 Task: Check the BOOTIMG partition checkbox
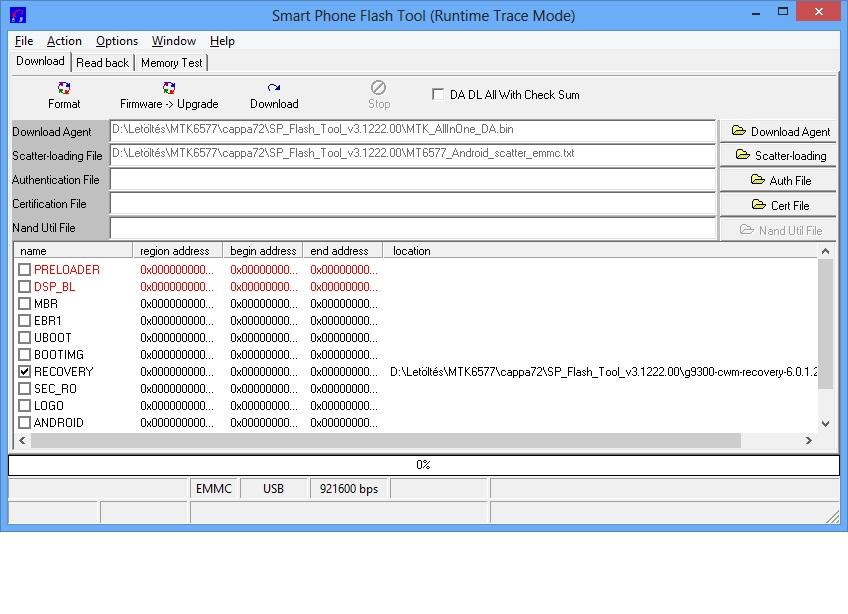24,355
